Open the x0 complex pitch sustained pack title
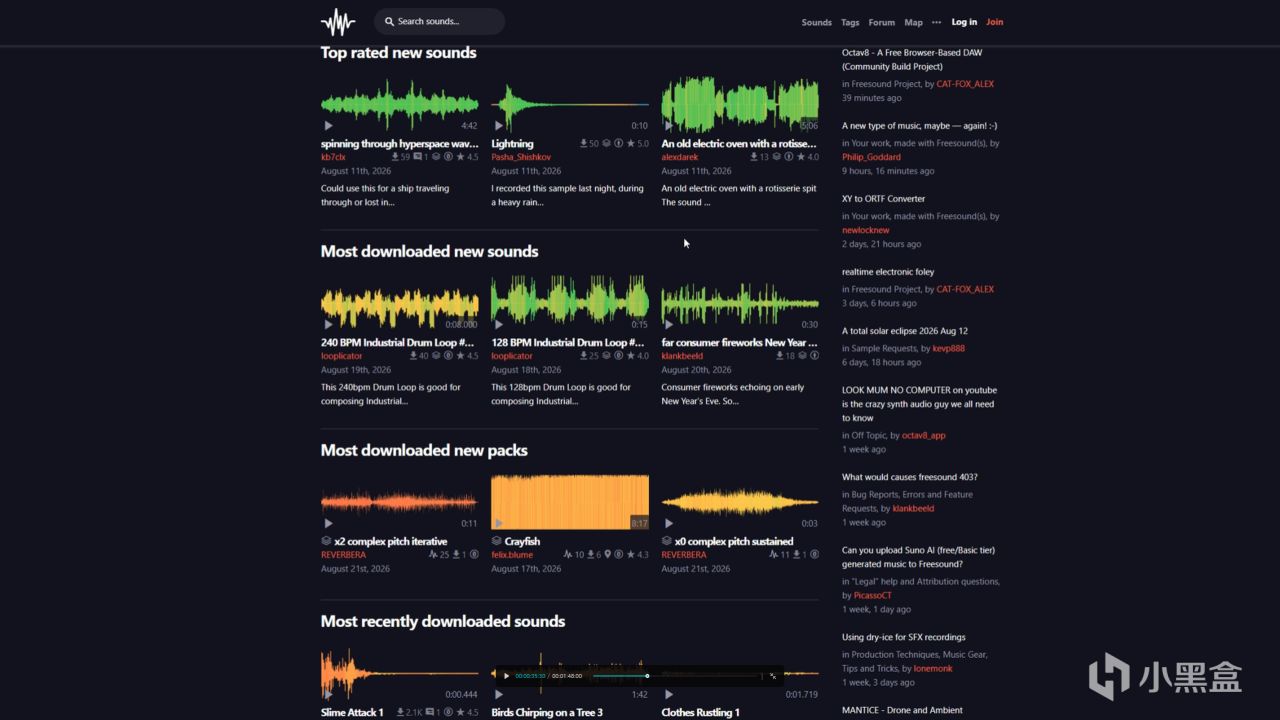 [734, 542]
